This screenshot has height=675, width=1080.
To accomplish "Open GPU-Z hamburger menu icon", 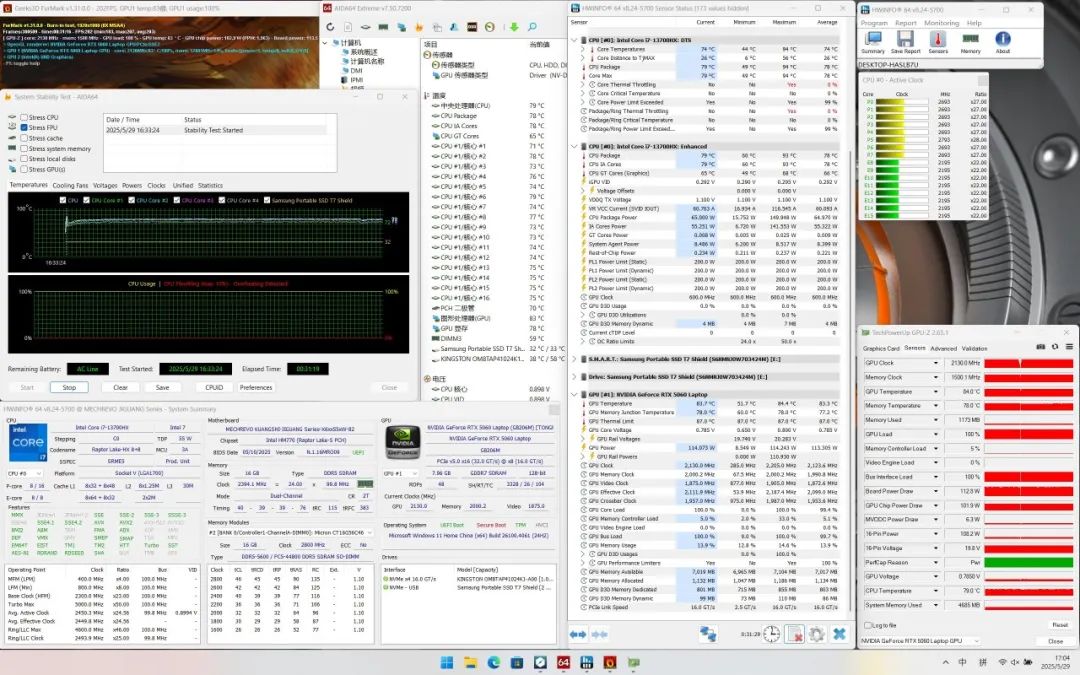I will pyautogui.click(x=1069, y=346).
